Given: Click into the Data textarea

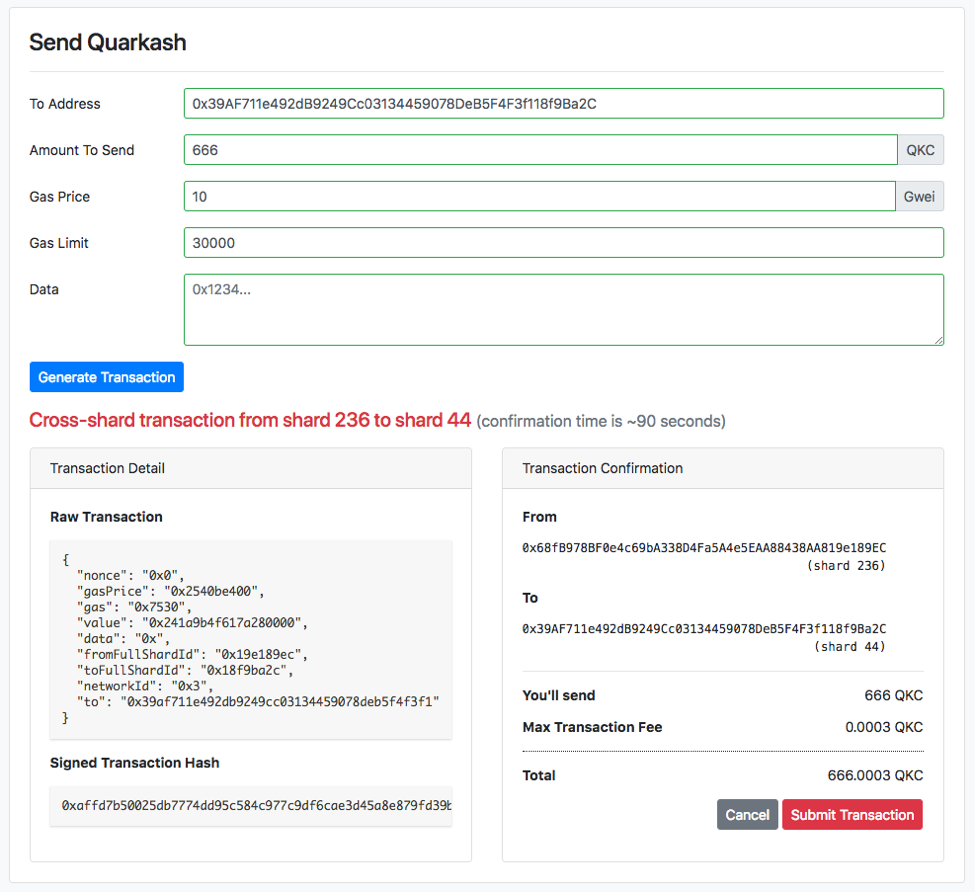Looking at the screenshot, I should point(563,310).
